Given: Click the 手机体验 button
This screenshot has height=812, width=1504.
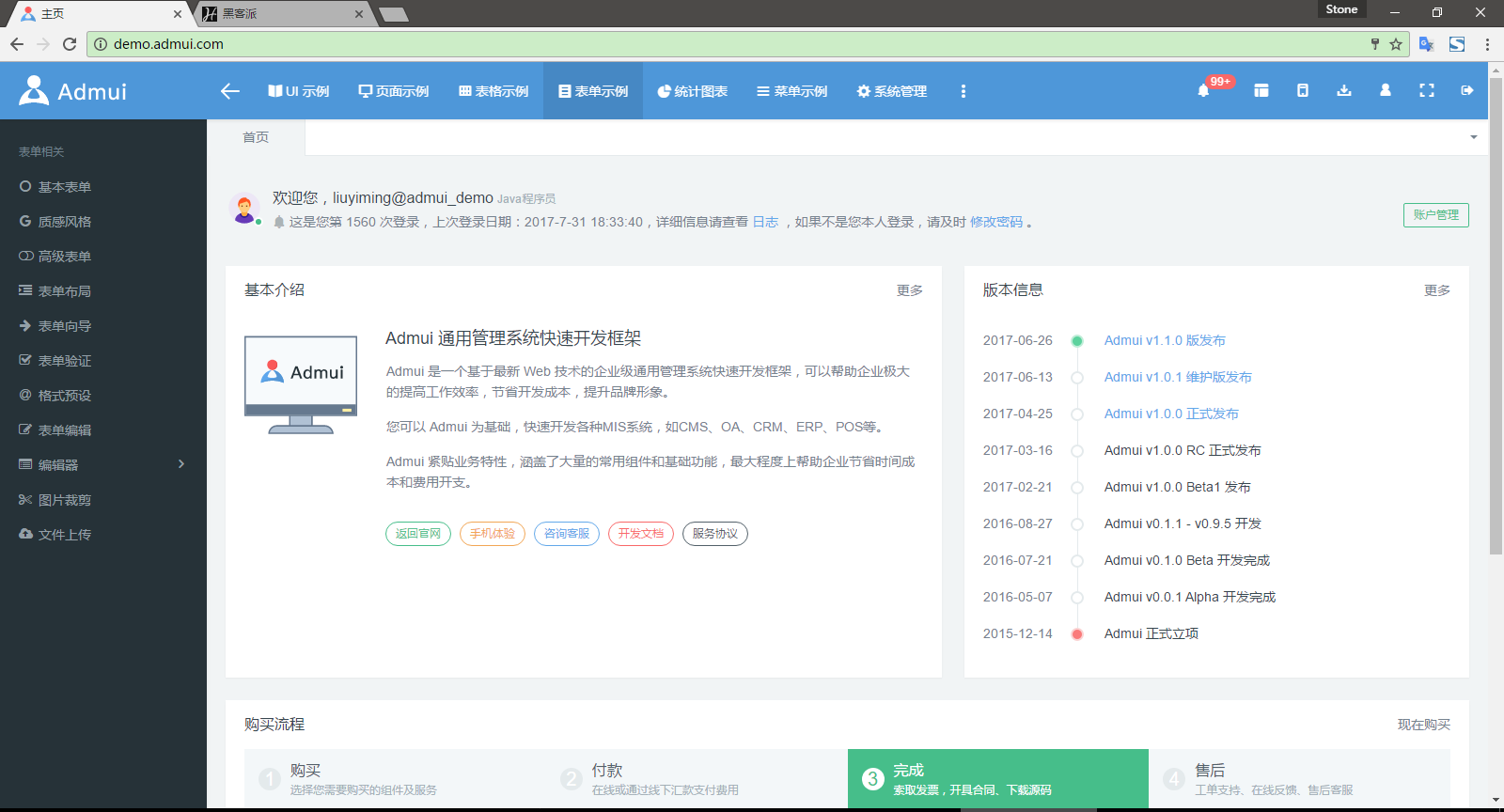Looking at the screenshot, I should [x=493, y=534].
